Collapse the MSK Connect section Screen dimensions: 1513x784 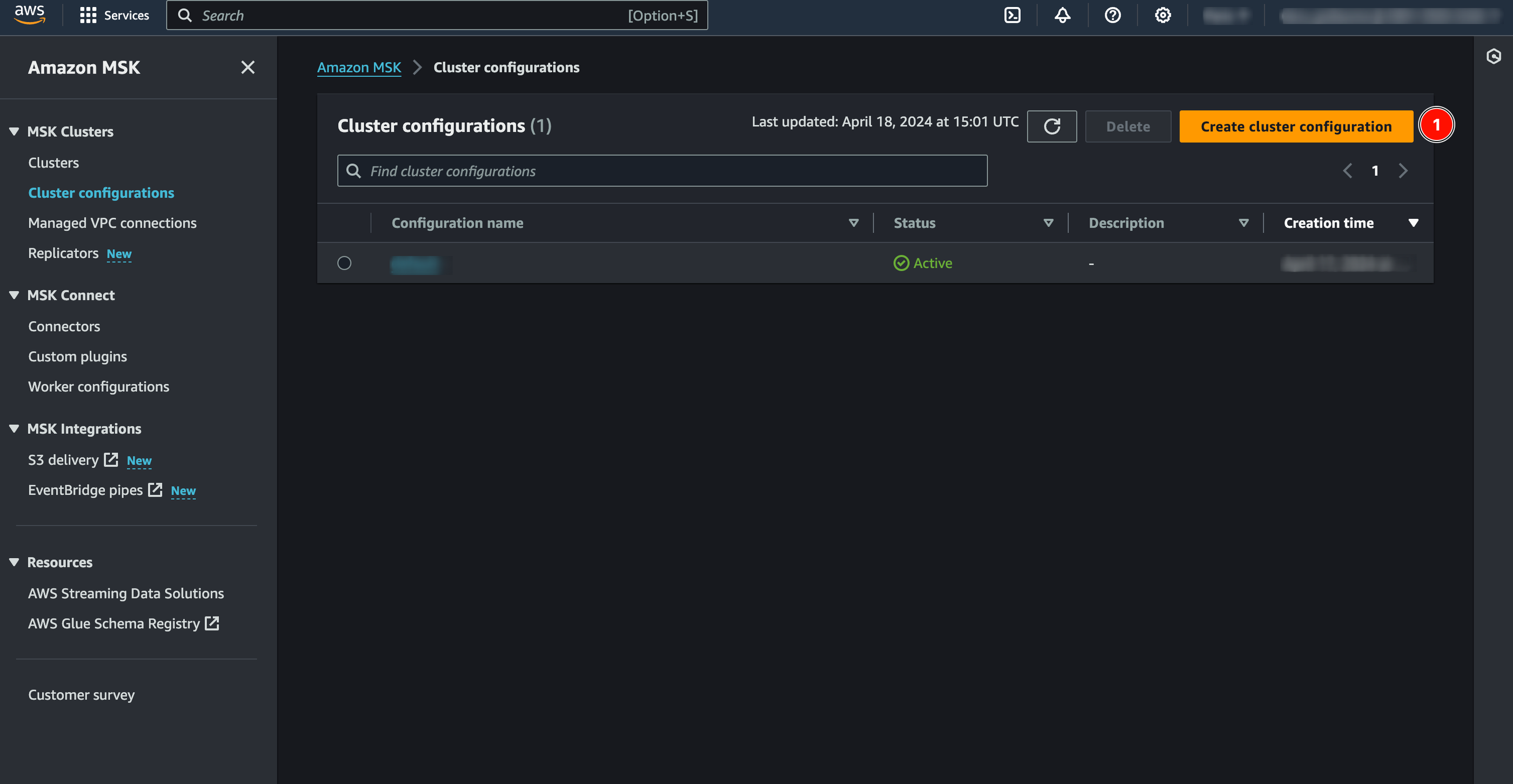click(14, 296)
